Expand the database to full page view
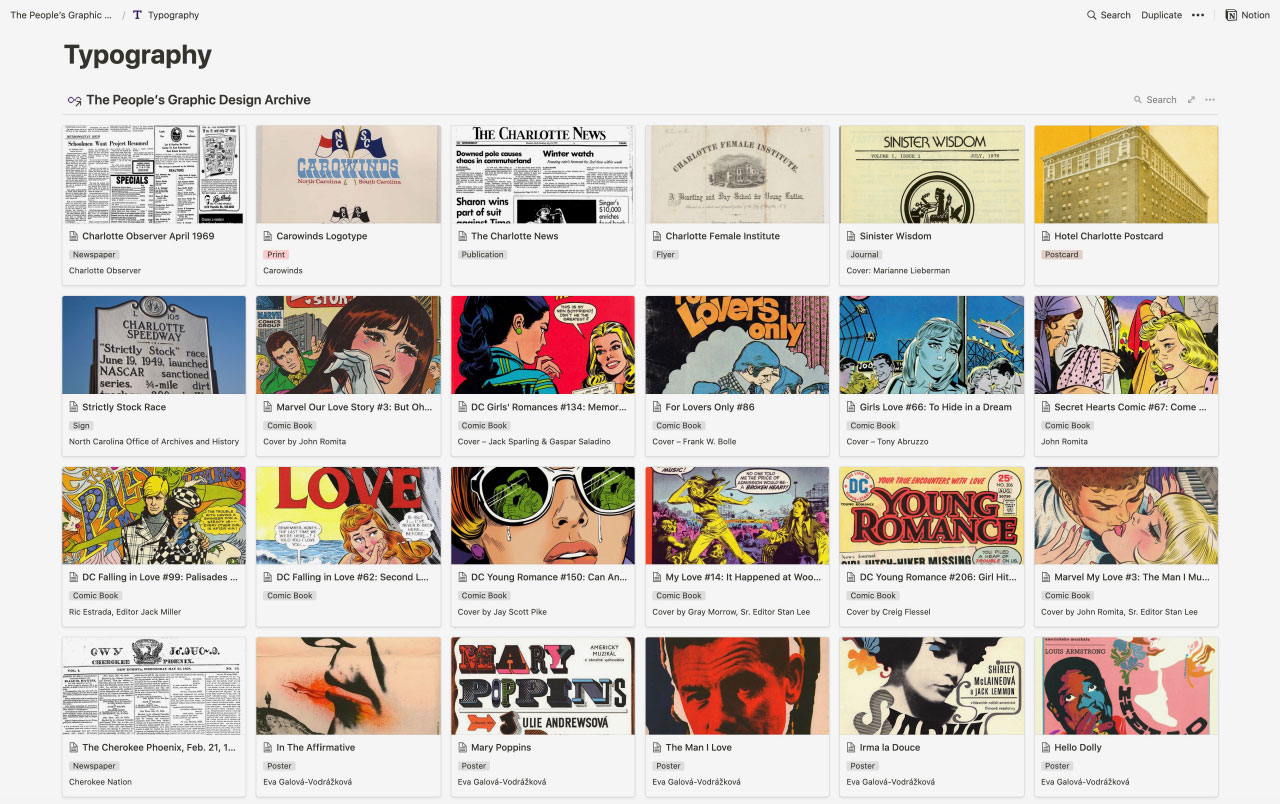 (x=1191, y=100)
